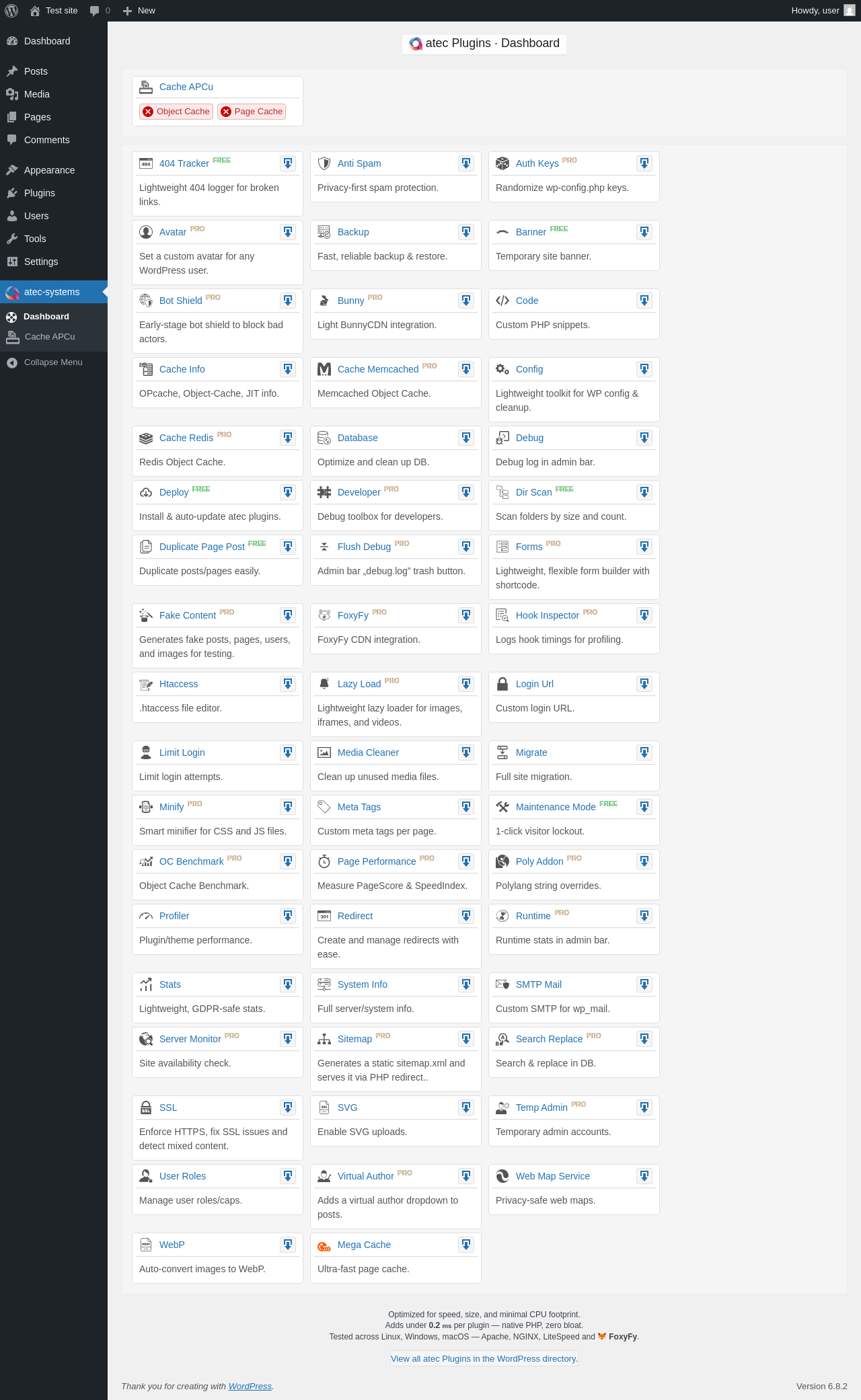Go to Pages in the sidebar

click(54, 117)
